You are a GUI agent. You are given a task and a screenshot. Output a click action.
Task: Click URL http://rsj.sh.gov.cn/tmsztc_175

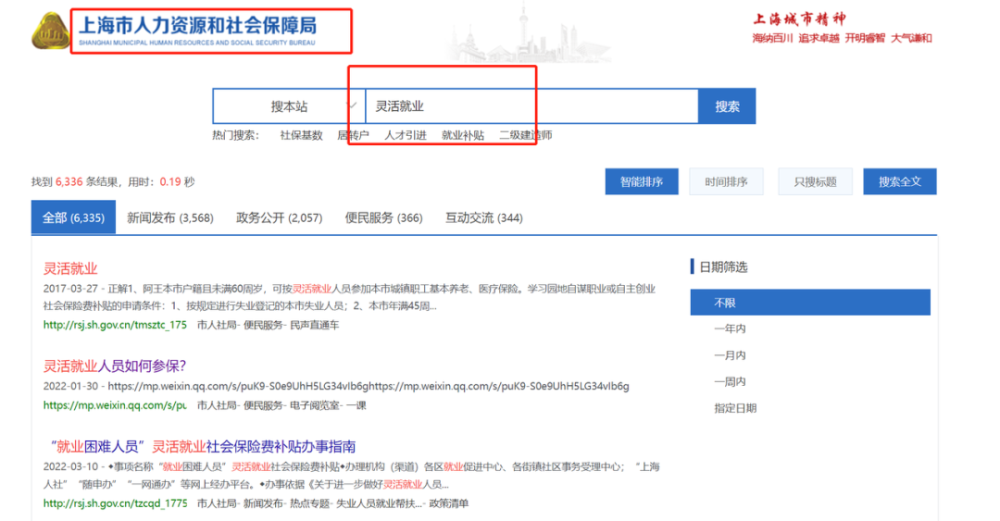[115, 325]
